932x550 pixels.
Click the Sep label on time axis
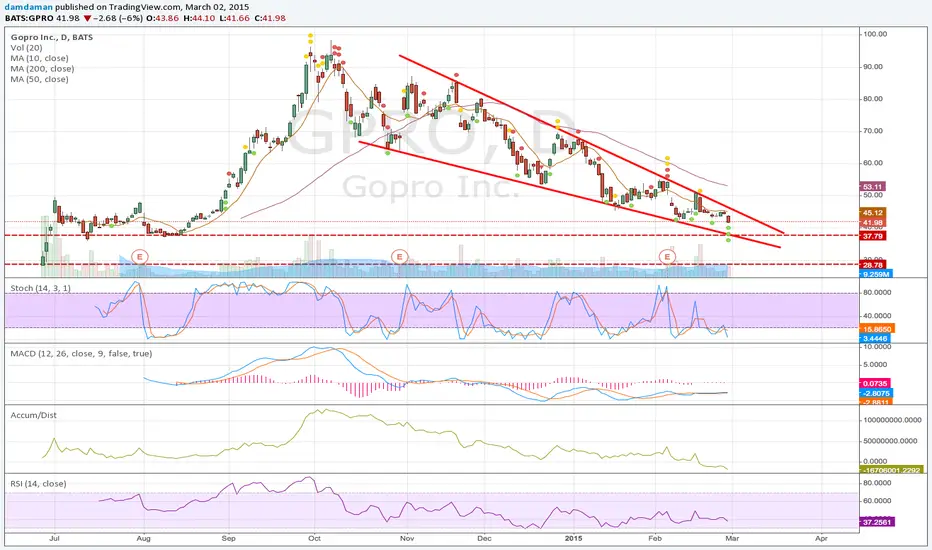coord(228,538)
